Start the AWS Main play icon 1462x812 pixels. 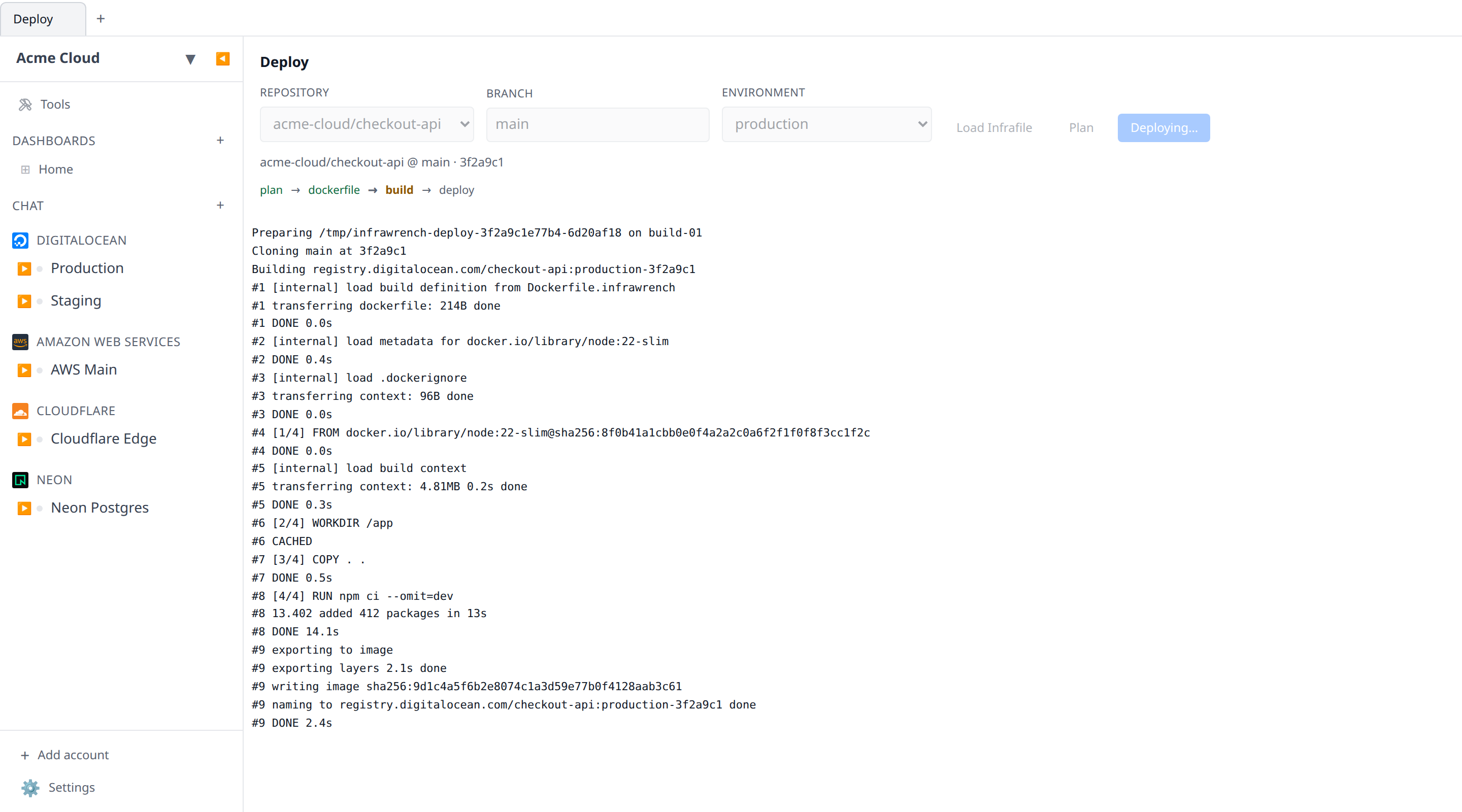[x=24, y=370]
